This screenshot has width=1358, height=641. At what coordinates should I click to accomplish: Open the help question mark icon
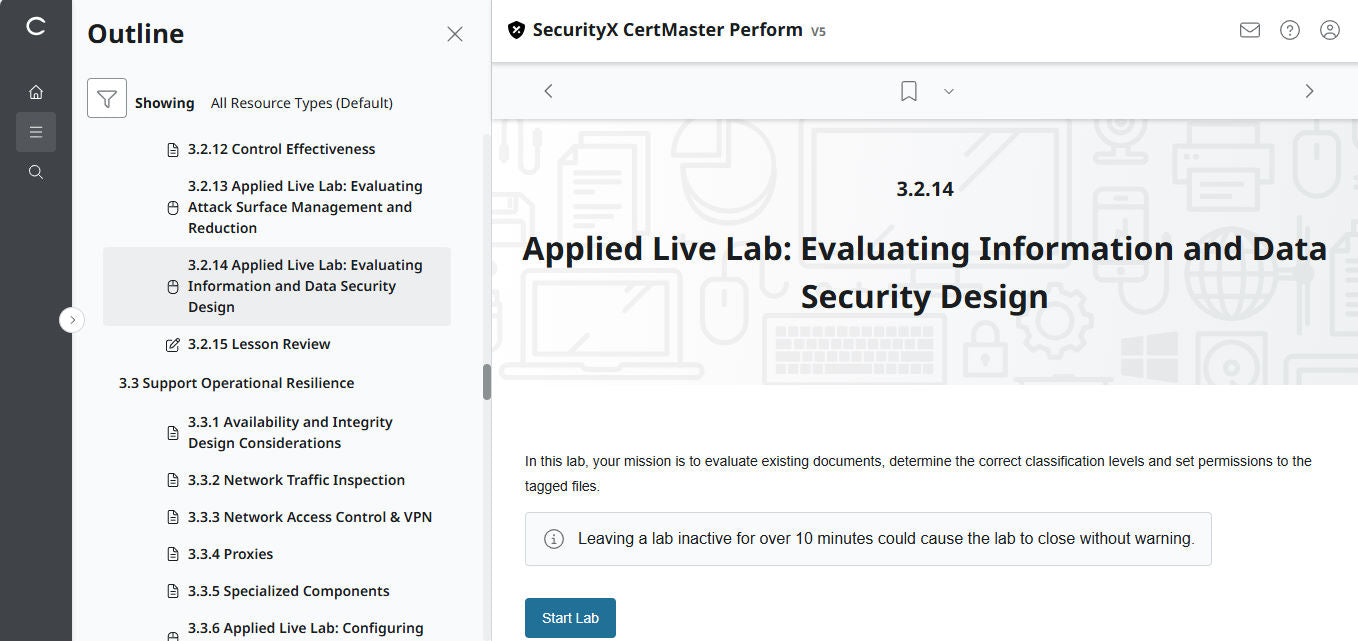click(1289, 30)
